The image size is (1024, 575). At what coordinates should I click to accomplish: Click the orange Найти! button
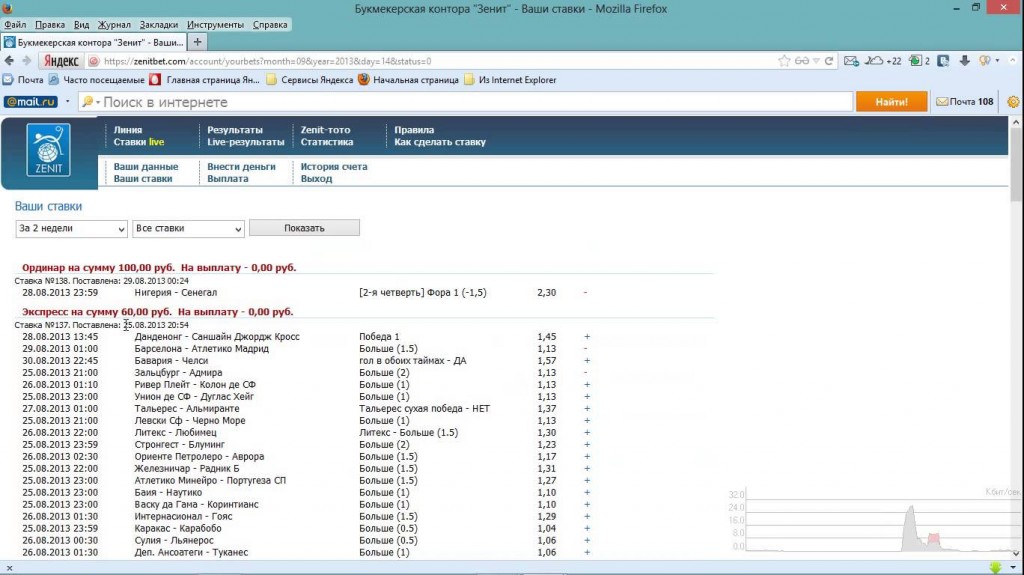[891, 102]
